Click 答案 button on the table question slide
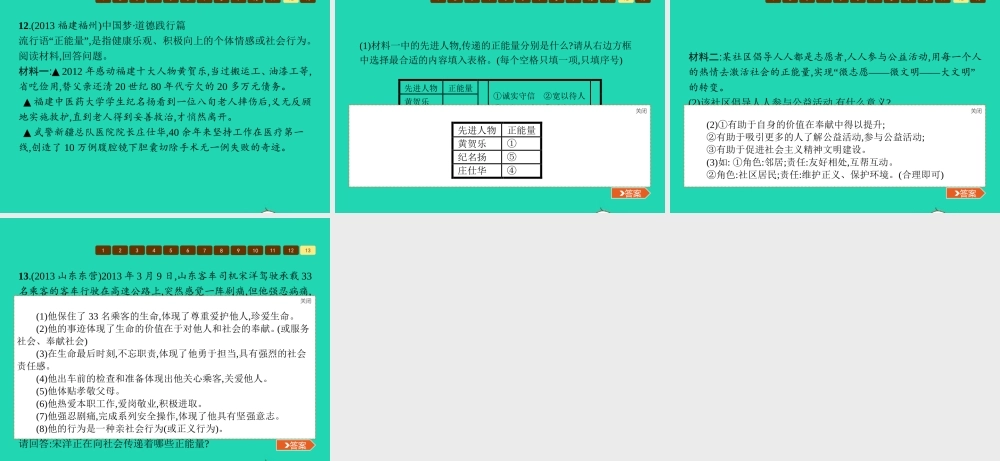 (x=630, y=193)
